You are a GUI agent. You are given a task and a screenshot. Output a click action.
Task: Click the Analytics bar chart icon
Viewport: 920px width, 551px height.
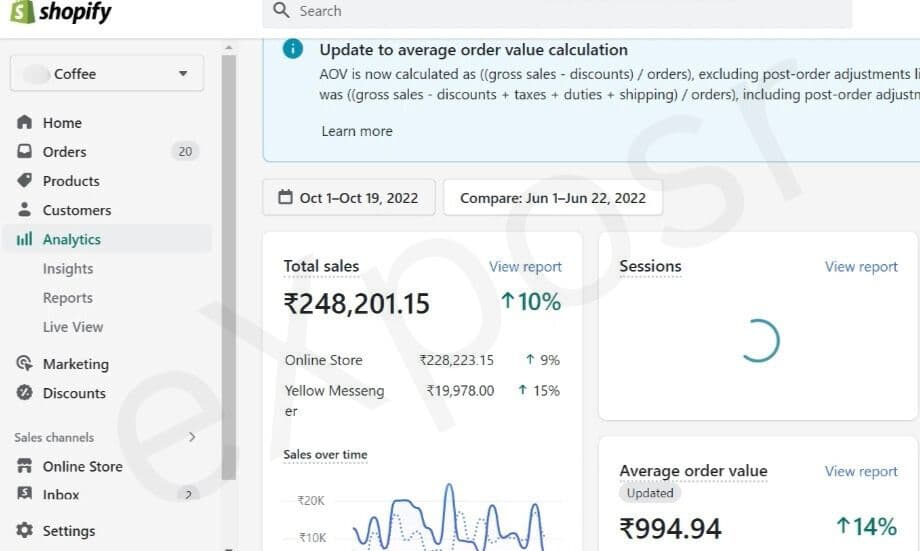coord(25,239)
